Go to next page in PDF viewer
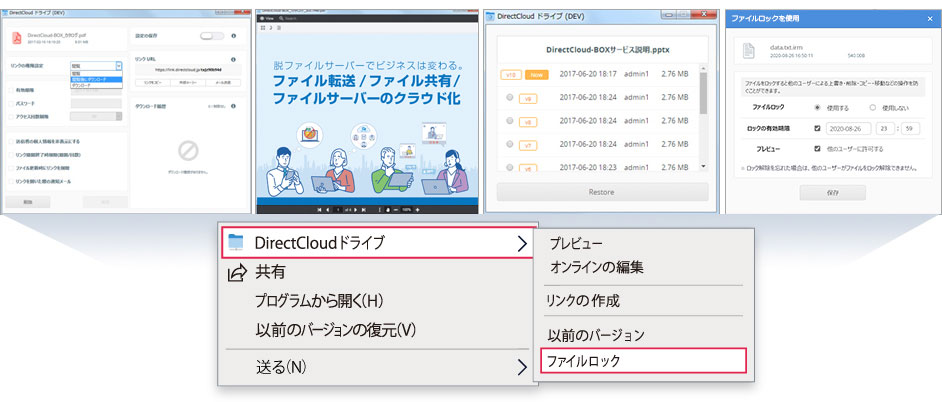The image size is (942, 402). [x=356, y=210]
